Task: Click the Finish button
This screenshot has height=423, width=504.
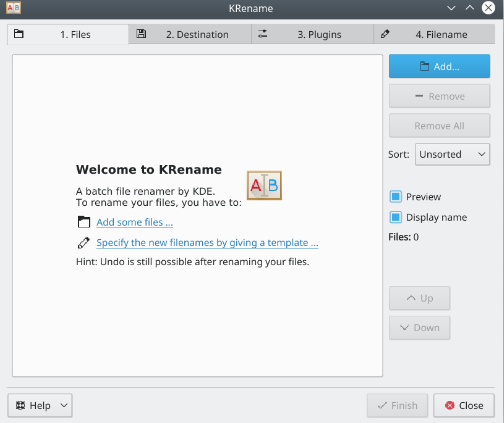Action: pos(397,405)
